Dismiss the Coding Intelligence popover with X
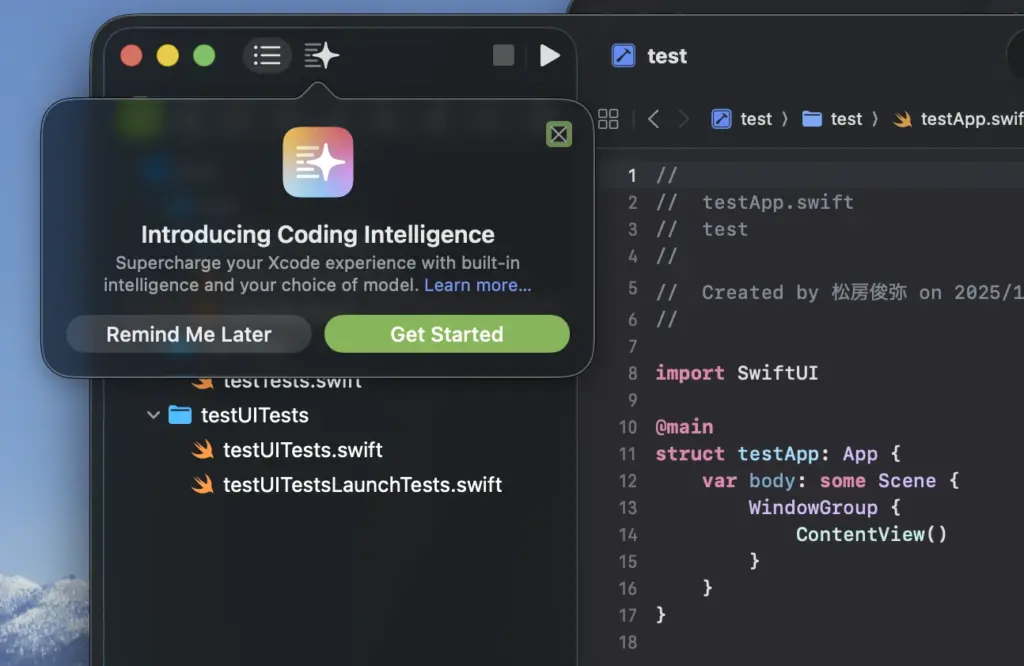 click(x=559, y=134)
